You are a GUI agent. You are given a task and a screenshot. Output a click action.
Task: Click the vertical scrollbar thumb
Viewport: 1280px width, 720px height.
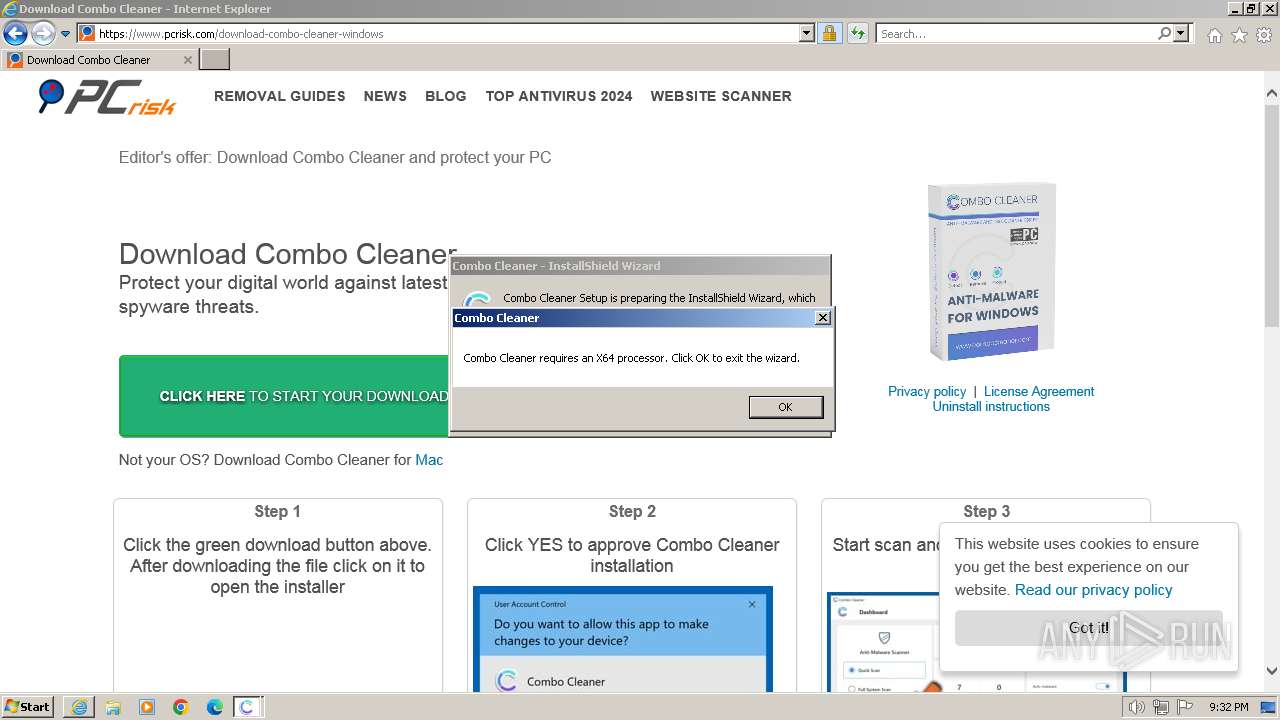(x=1271, y=215)
